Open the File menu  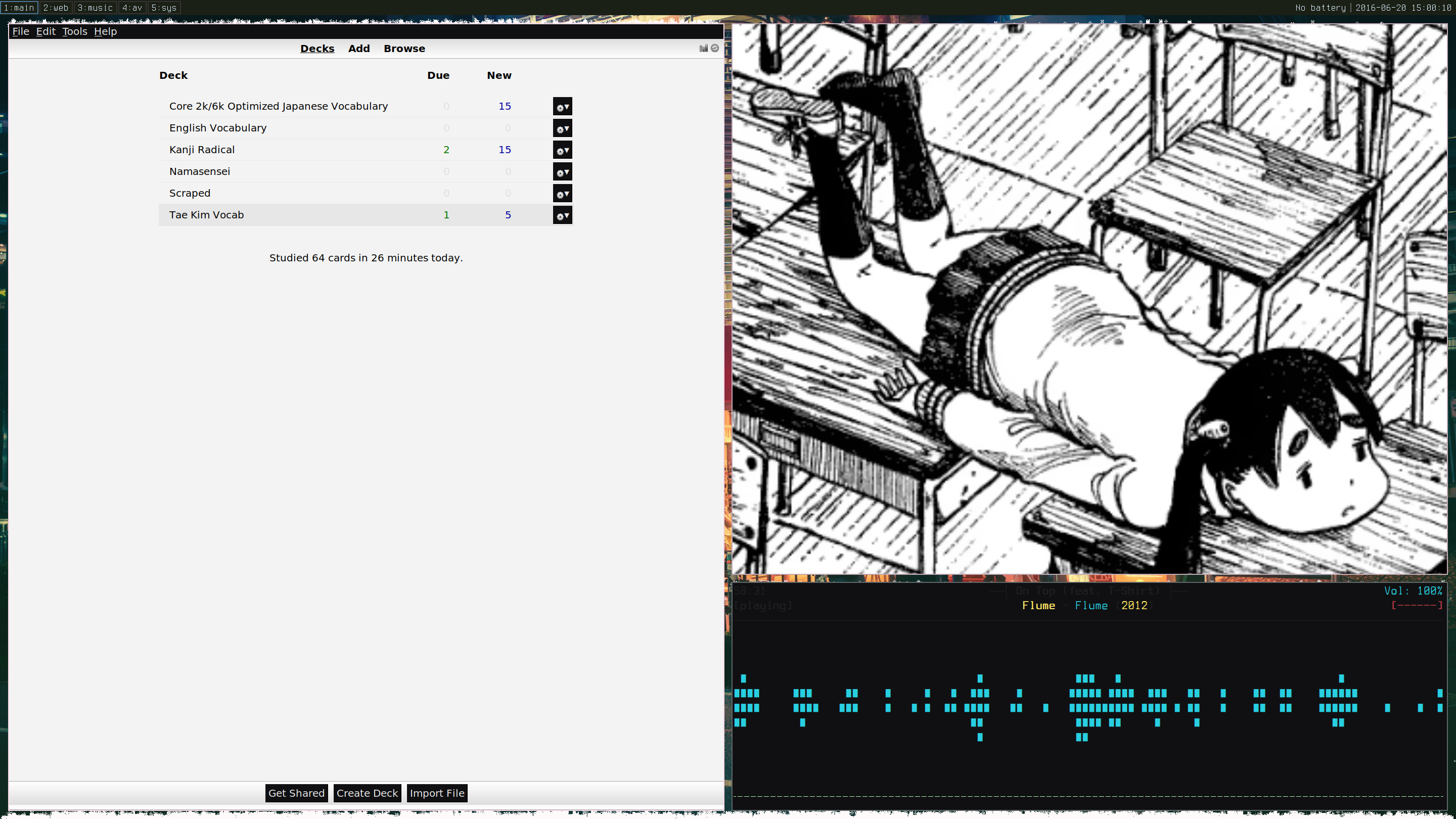[20, 32]
